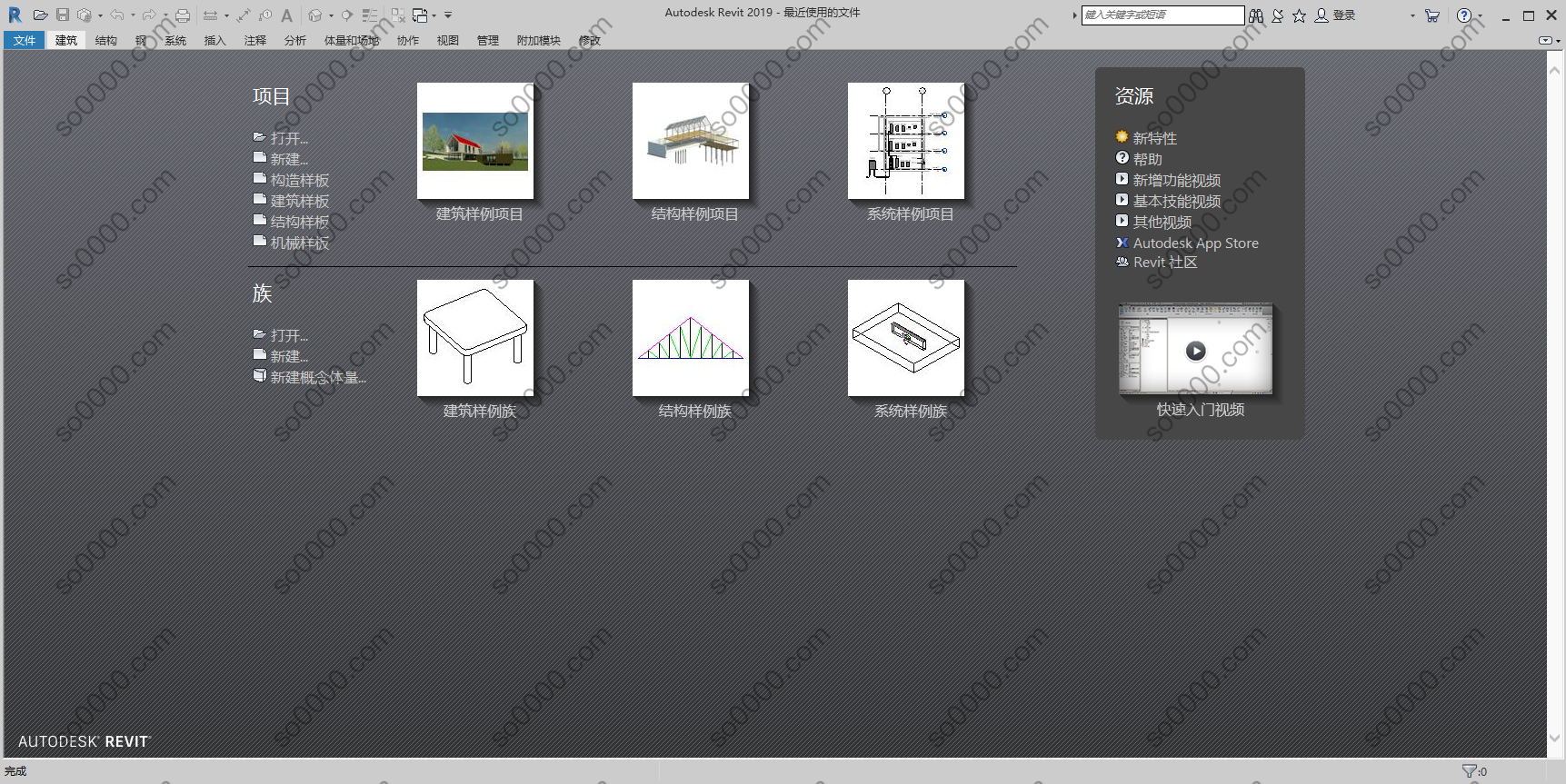Click the keyword search input field
1566x784 pixels.
pyautogui.click(x=1162, y=15)
